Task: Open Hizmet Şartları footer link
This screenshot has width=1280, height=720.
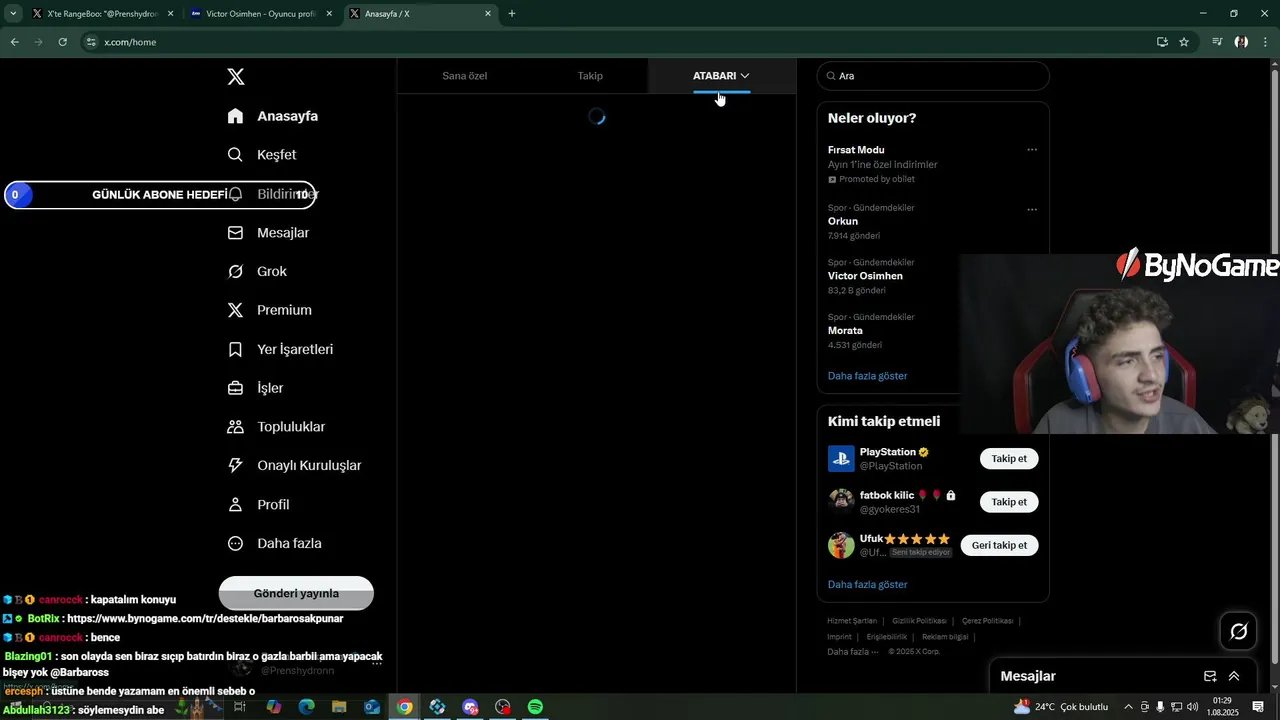Action: pyautogui.click(x=852, y=621)
